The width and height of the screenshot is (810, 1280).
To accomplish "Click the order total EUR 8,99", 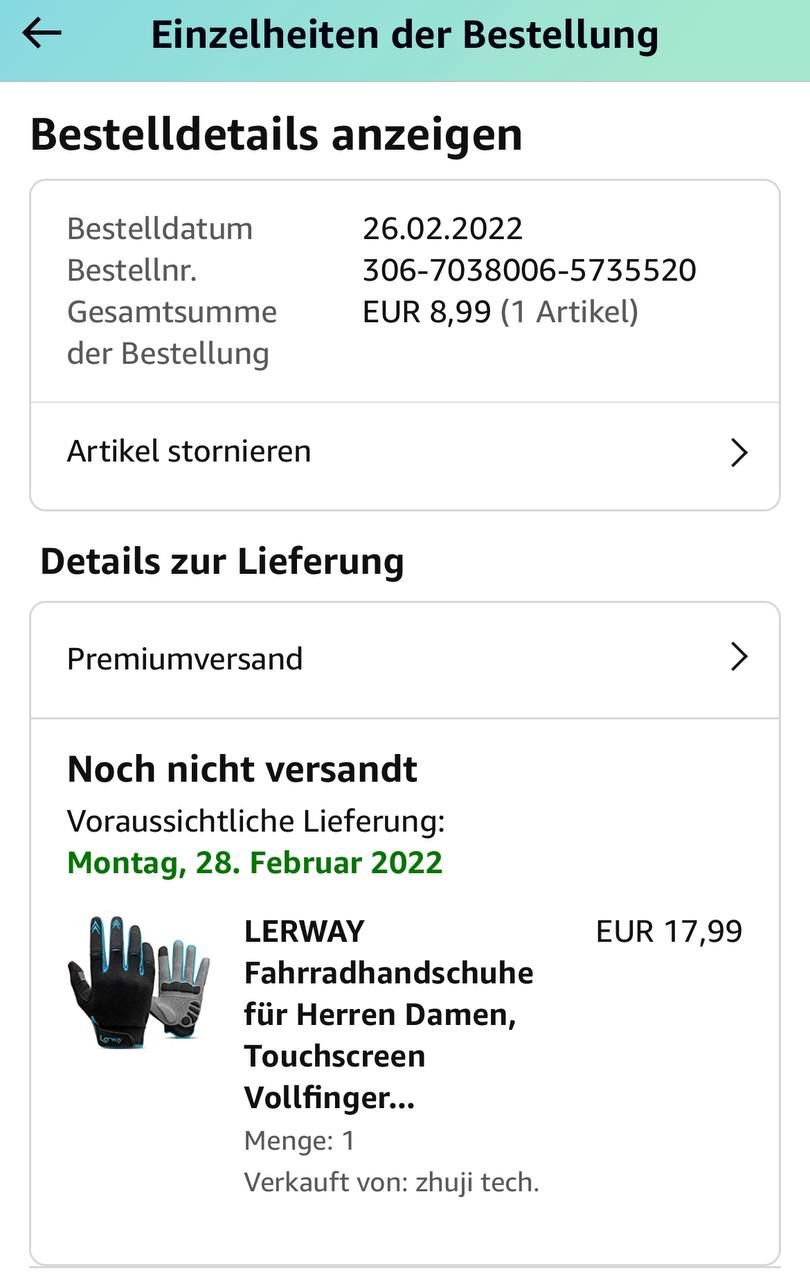I will click(427, 312).
